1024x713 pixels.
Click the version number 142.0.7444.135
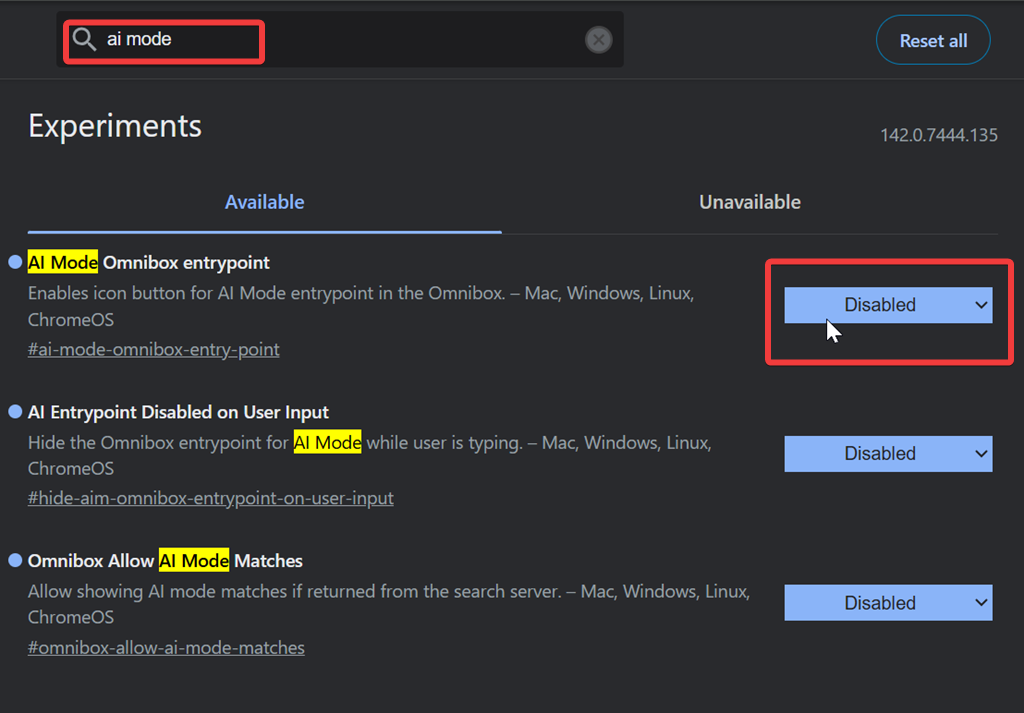coord(938,135)
